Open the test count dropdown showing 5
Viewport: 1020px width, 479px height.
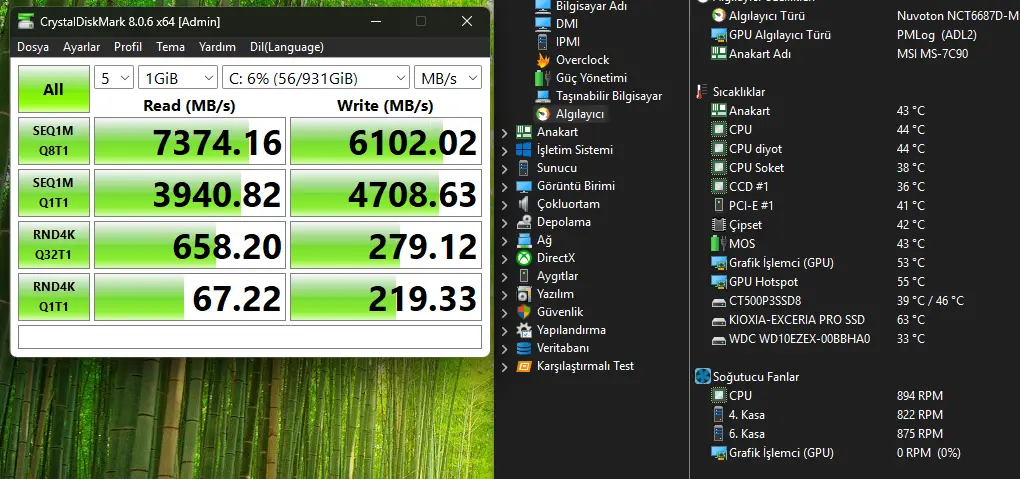[114, 78]
